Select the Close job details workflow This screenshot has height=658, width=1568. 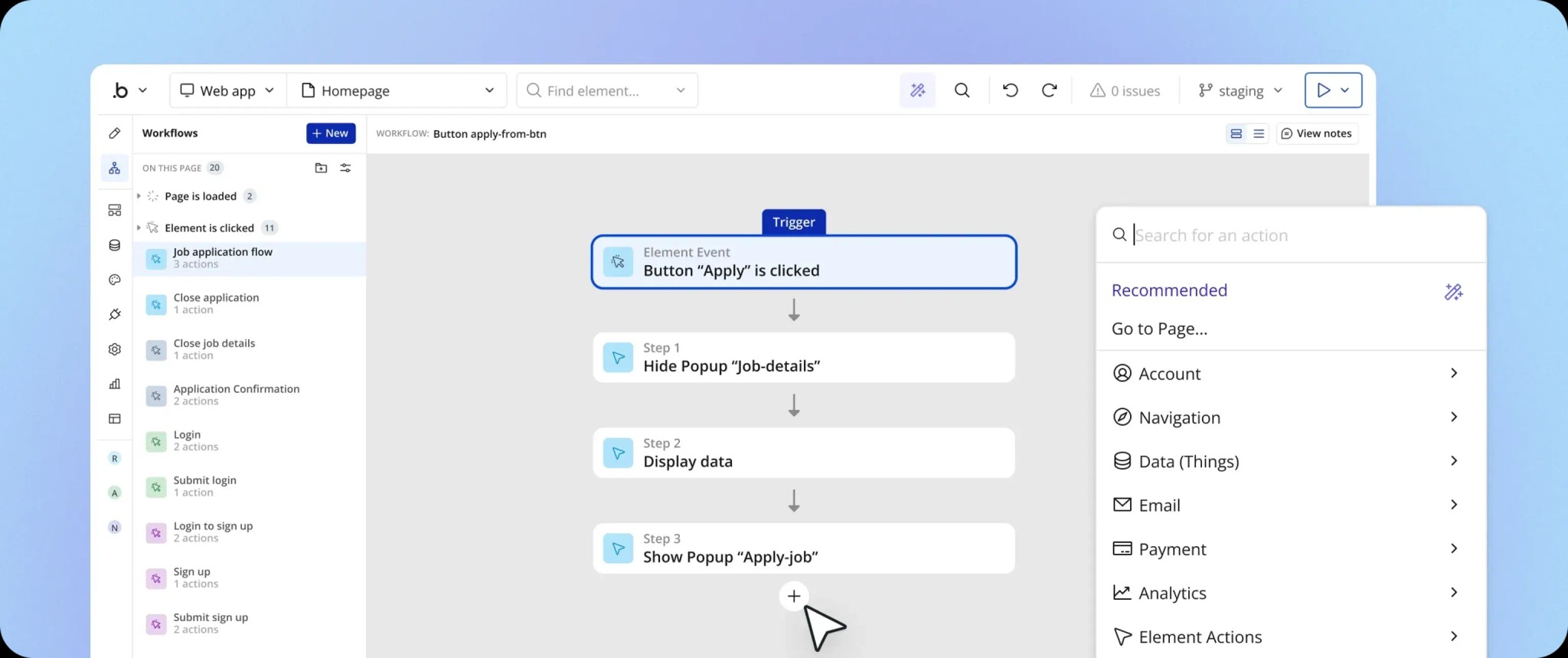(x=250, y=349)
